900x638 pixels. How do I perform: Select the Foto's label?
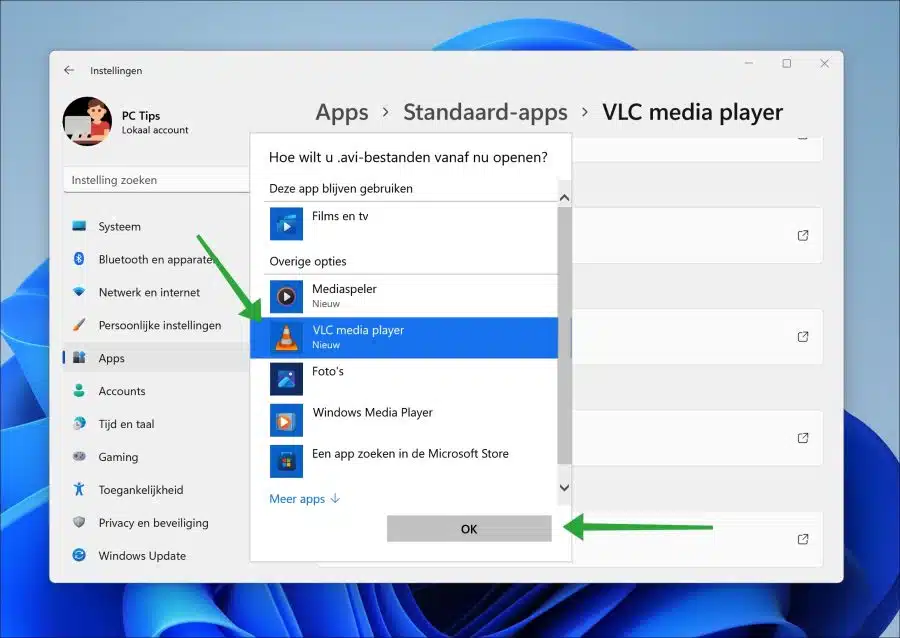(328, 372)
